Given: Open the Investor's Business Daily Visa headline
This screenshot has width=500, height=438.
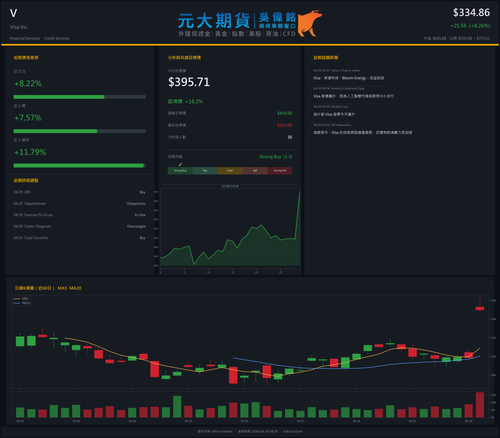Looking at the screenshot, I should tap(353, 96).
